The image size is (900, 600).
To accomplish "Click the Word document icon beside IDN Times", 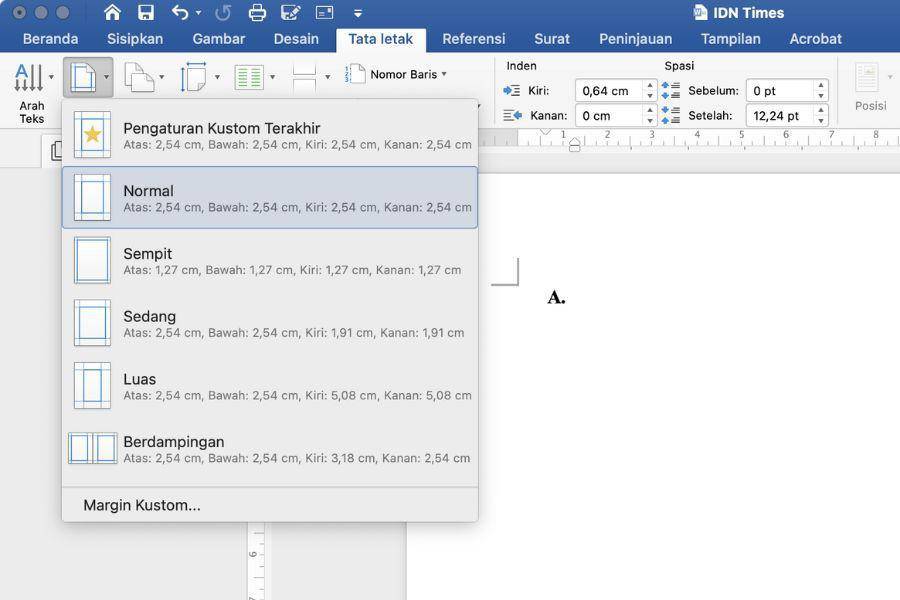I will [x=700, y=13].
